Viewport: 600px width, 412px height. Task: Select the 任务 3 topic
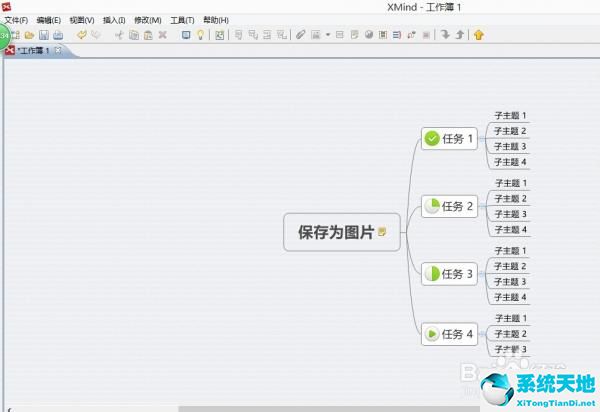[x=449, y=274]
